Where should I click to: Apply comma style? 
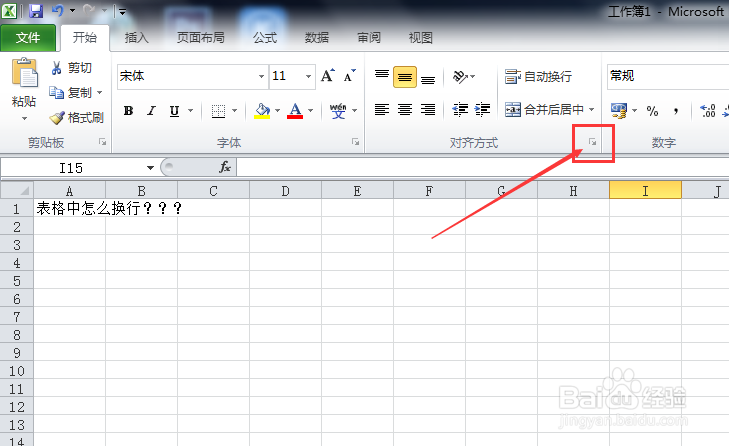(676, 111)
